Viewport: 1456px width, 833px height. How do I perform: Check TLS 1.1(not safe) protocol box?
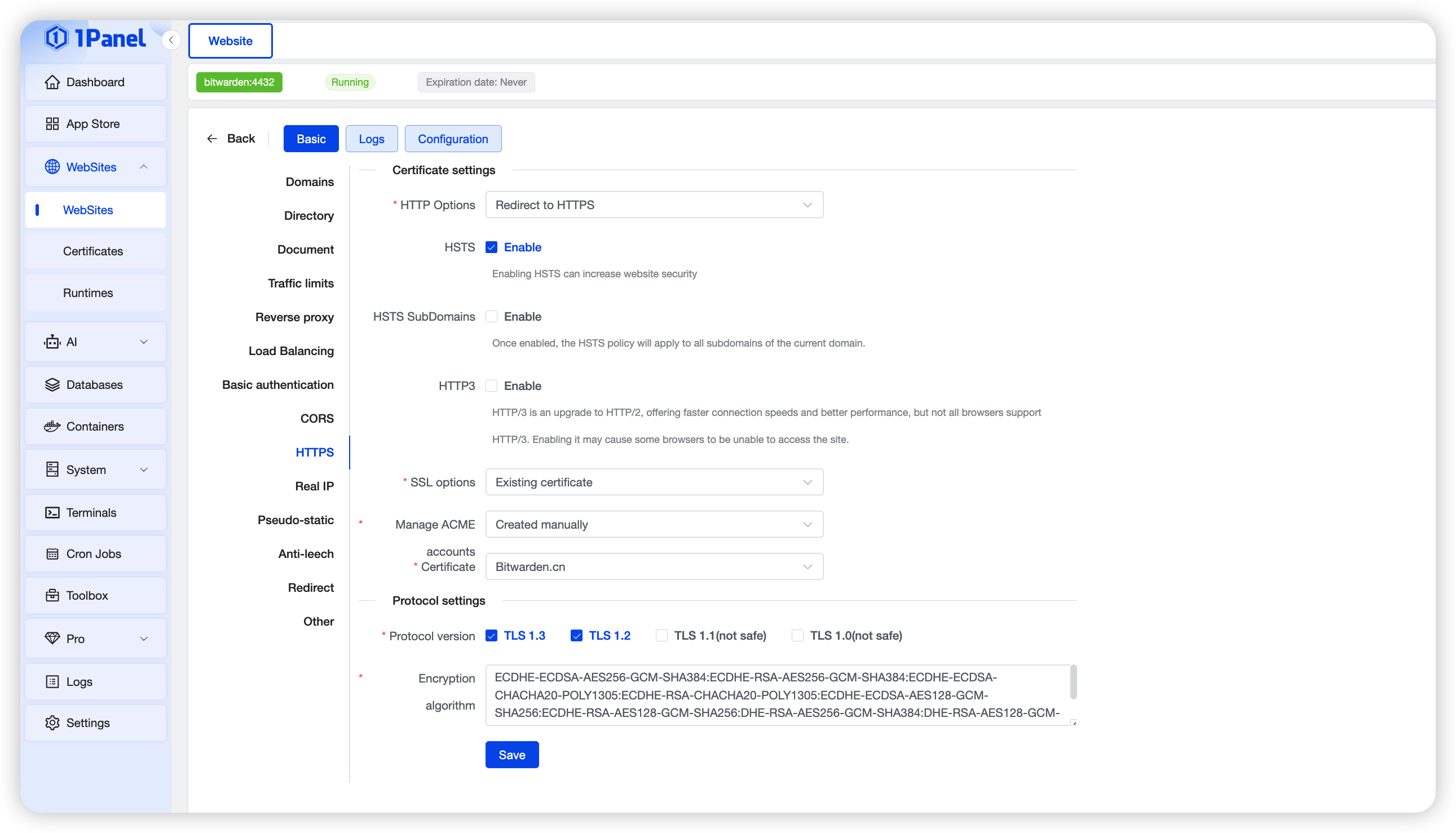pyautogui.click(x=661, y=636)
